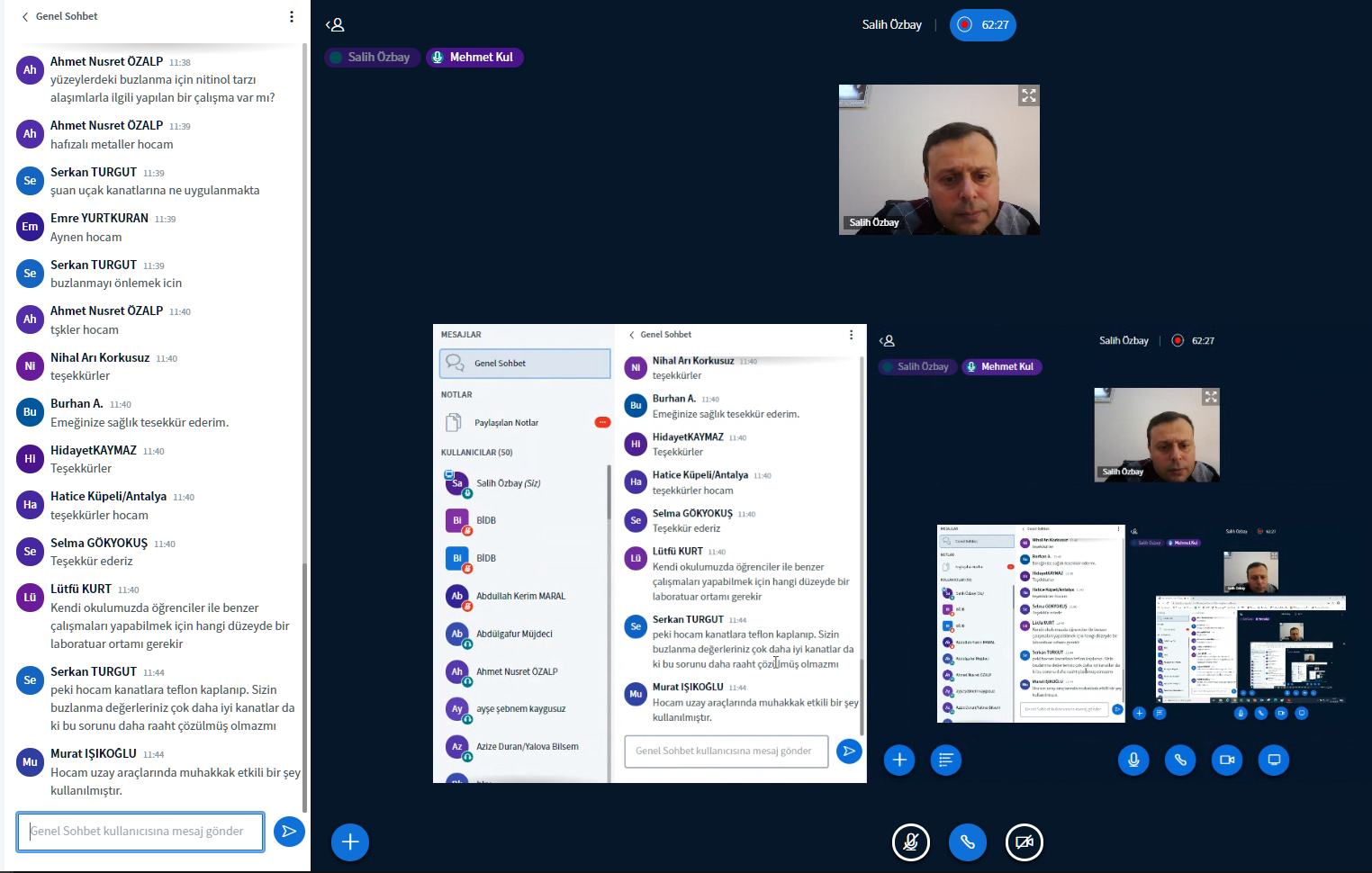Screen dimensions: 1372x873
Task: Open the actions plus menu at bottom left
Action: (x=350, y=842)
